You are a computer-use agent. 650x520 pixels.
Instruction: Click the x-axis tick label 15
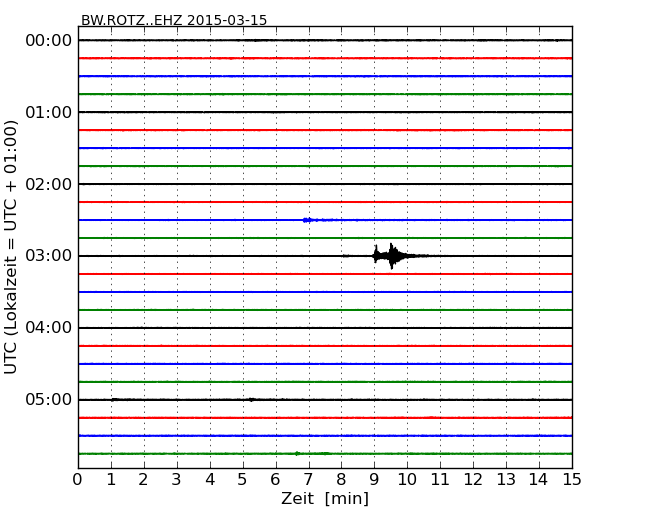572,480
